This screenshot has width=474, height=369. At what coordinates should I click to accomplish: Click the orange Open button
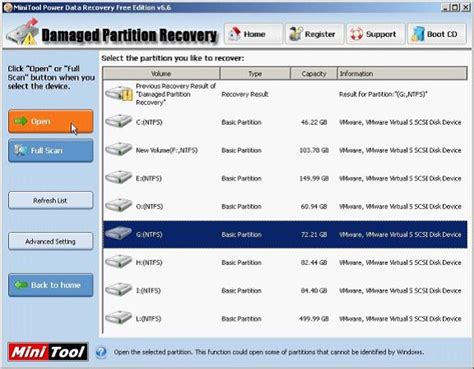coord(51,121)
